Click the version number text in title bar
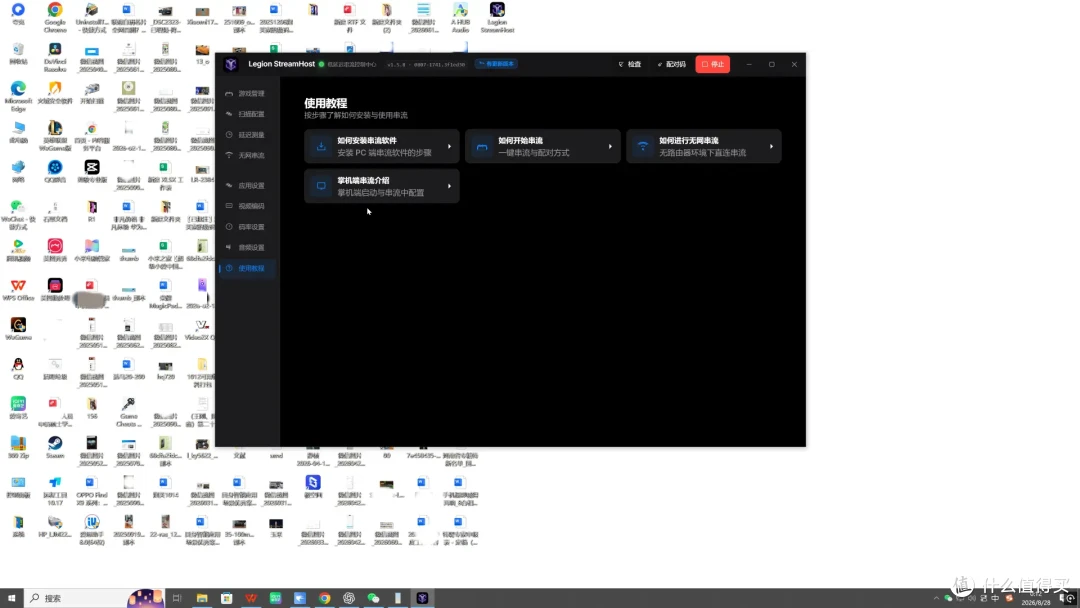The image size is (1080, 608). point(426,65)
